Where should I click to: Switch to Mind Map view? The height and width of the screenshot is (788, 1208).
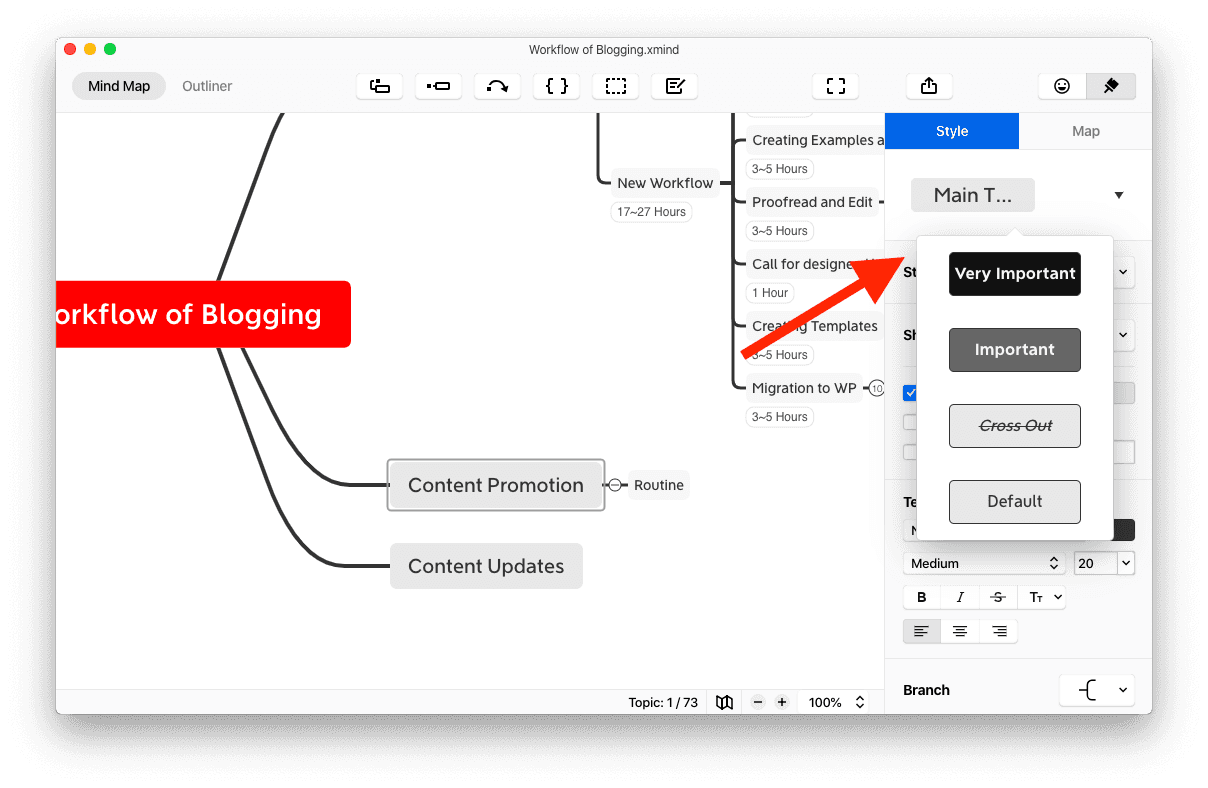click(119, 86)
